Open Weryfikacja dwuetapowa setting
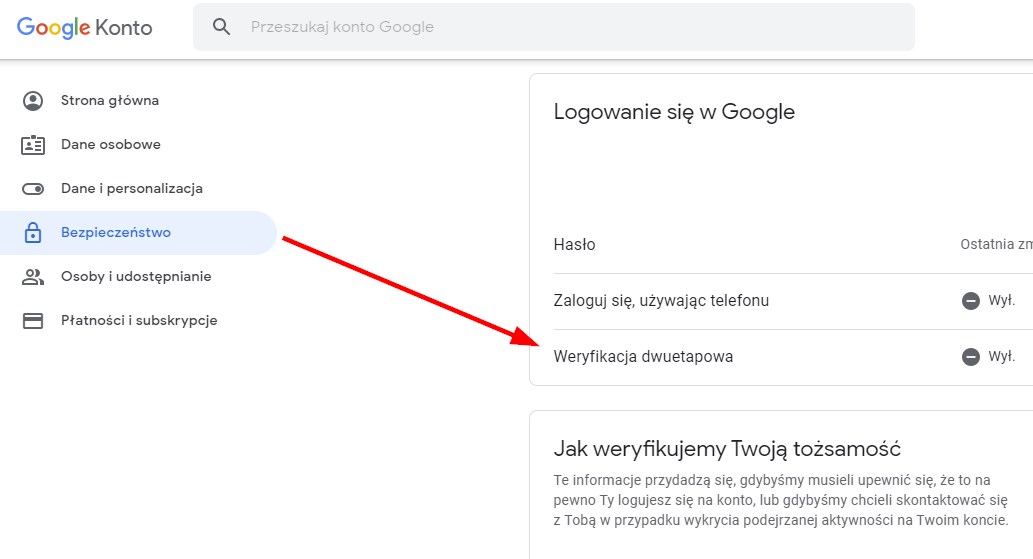The height and width of the screenshot is (559, 1033). coord(793,357)
